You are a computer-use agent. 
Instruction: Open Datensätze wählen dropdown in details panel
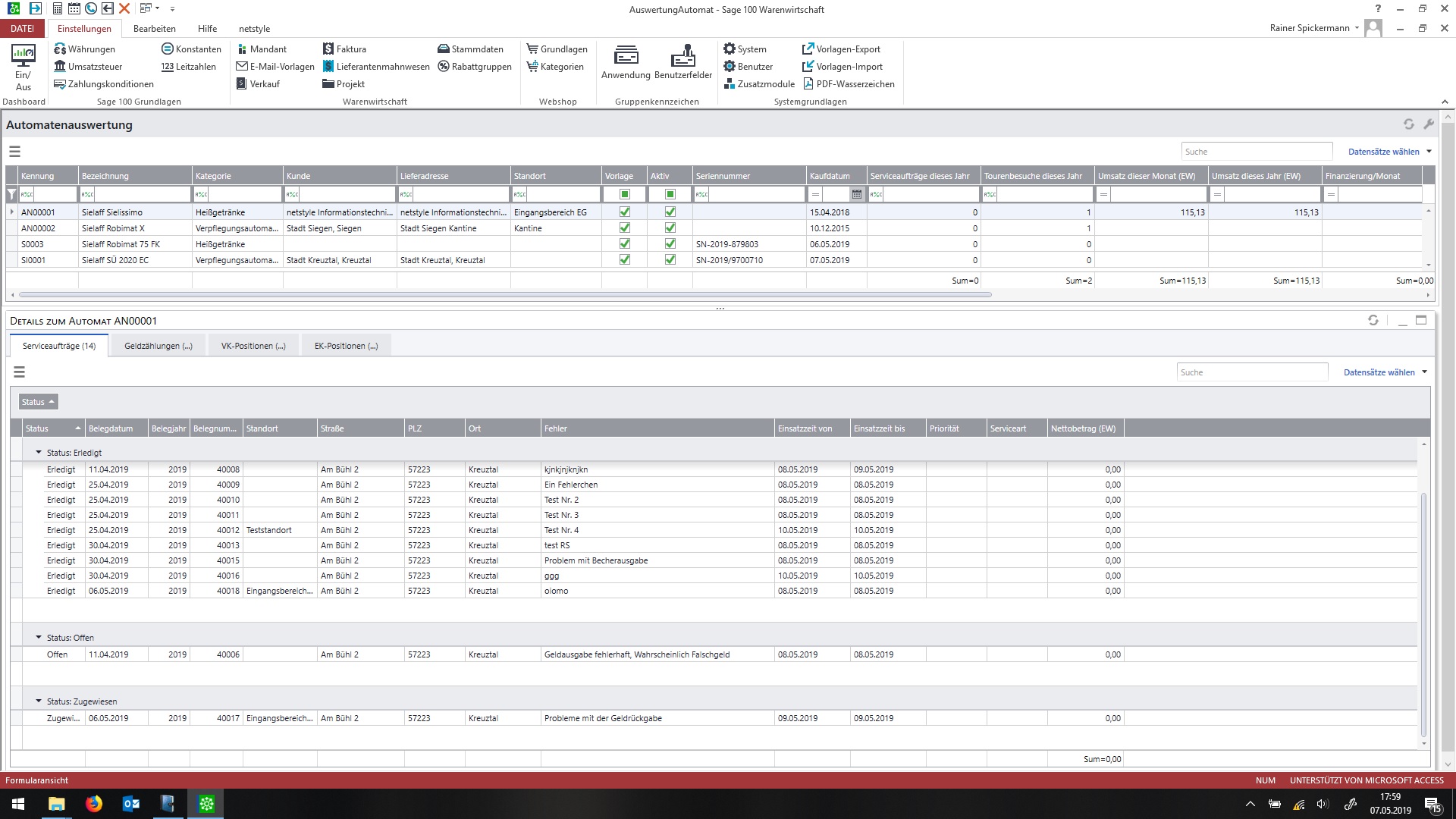pyautogui.click(x=1385, y=372)
